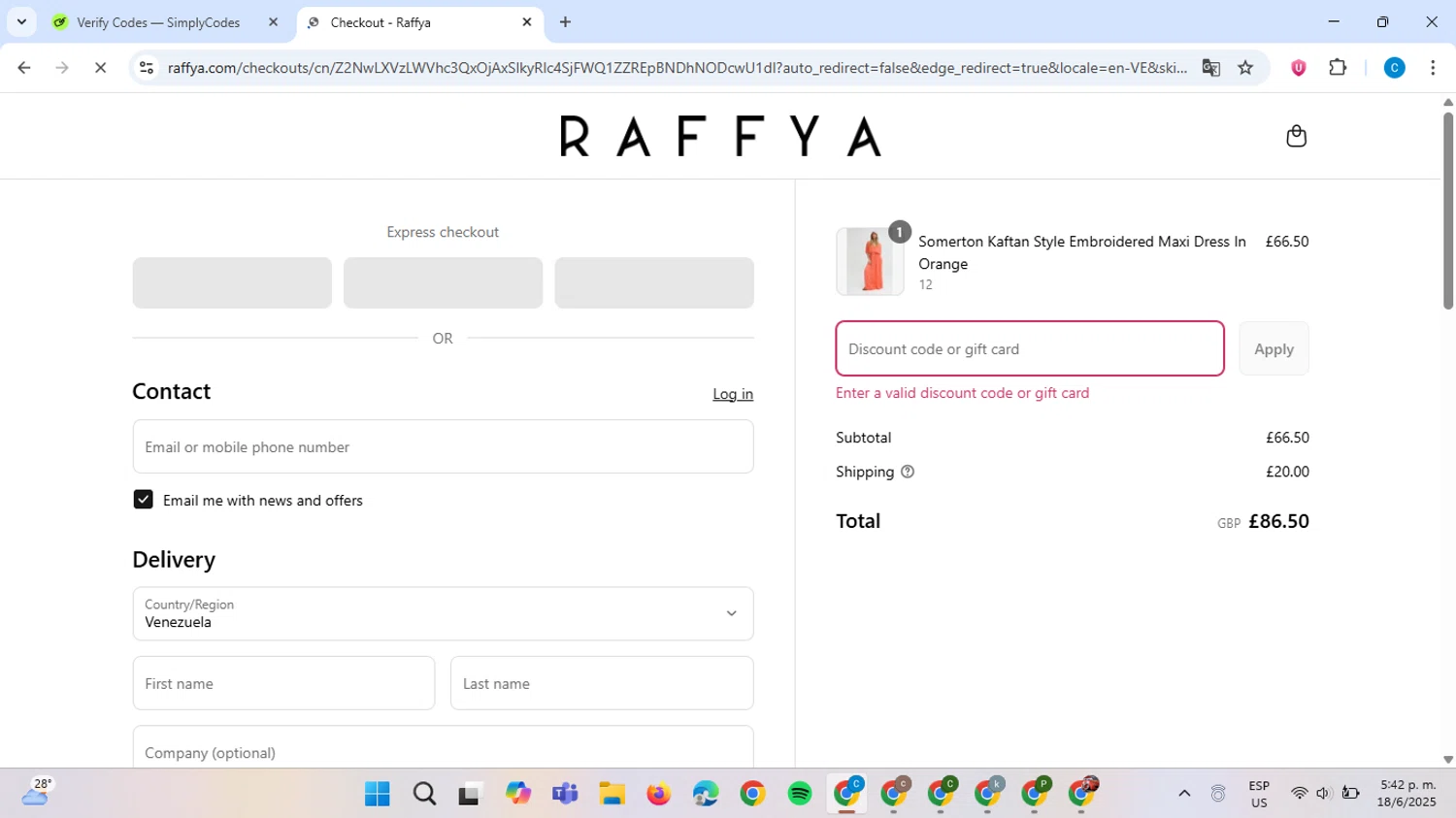Click the first express checkout placeholder button
The width and height of the screenshot is (1456, 818).
232,282
